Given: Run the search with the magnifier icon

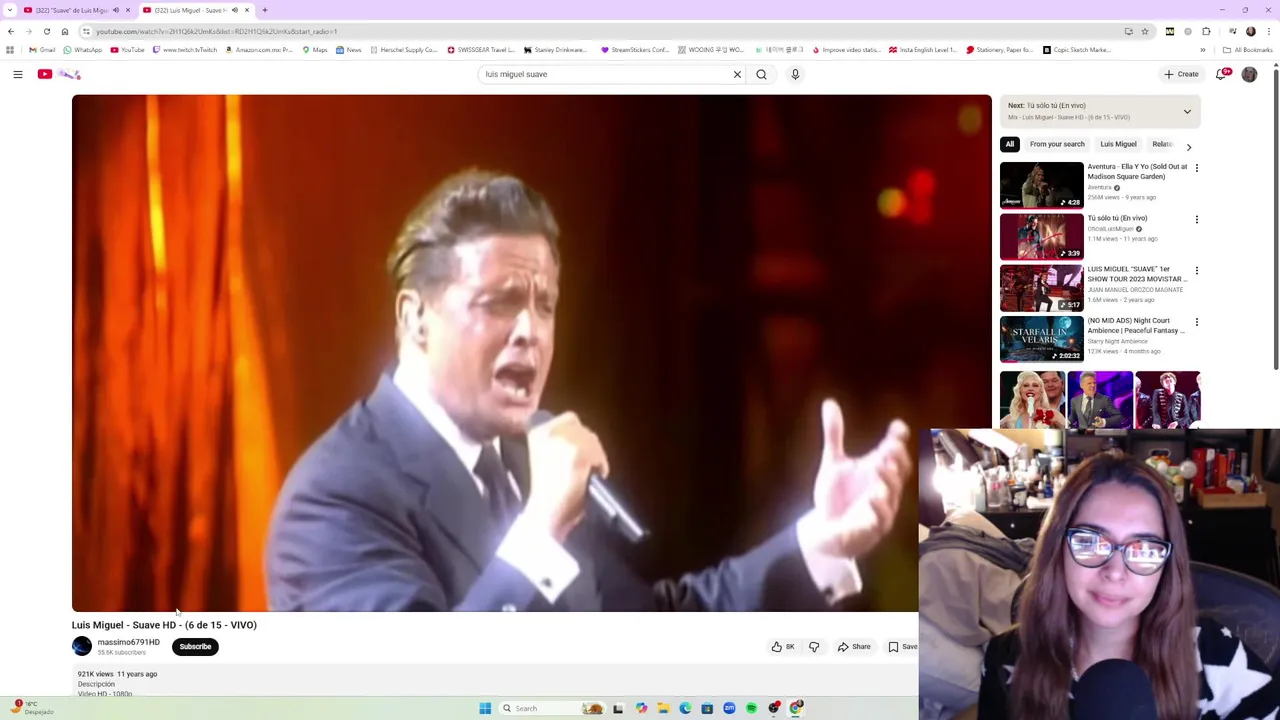Looking at the screenshot, I should (x=761, y=74).
